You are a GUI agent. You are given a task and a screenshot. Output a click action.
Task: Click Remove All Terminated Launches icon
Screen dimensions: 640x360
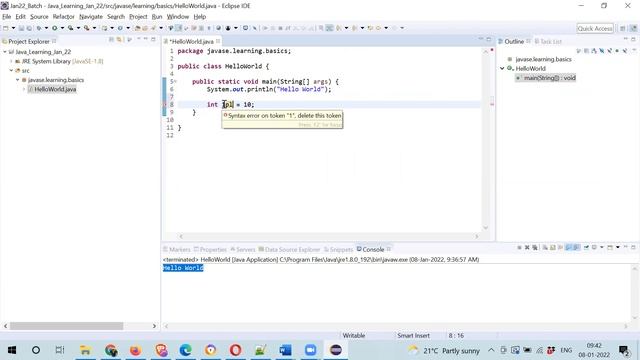pos(535,247)
